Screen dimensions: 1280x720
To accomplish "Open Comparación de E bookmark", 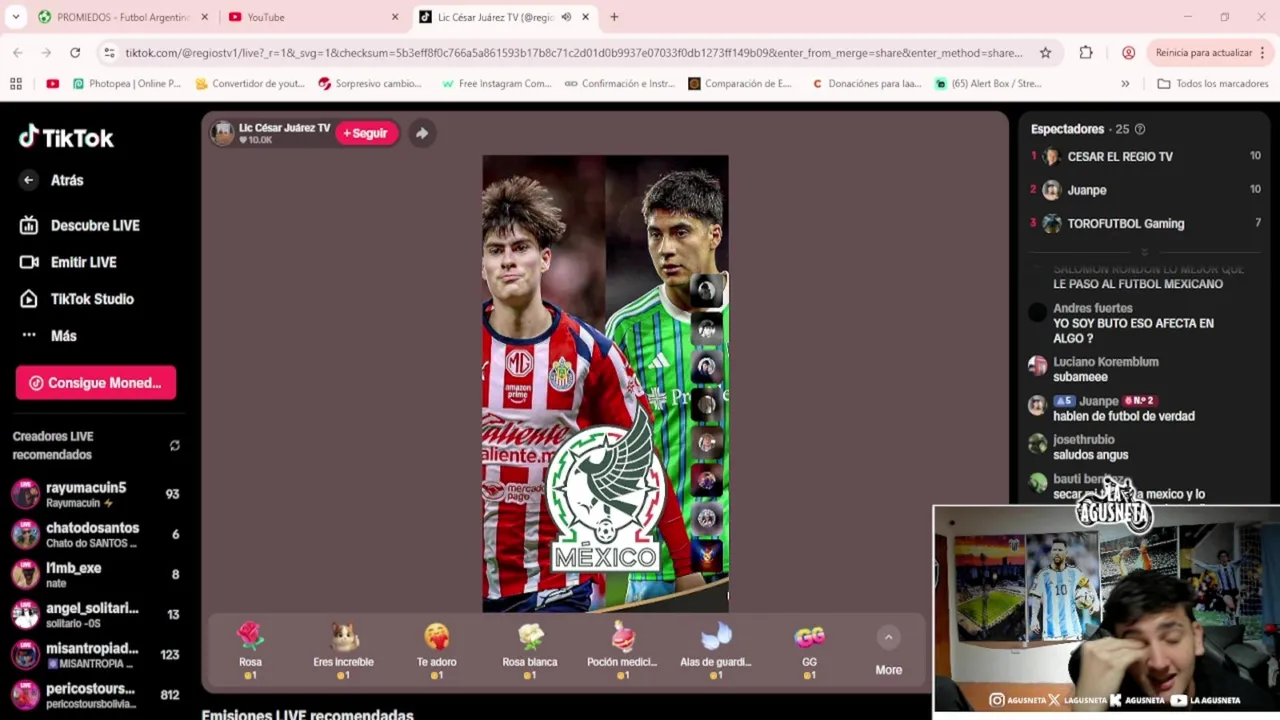I will pyautogui.click(x=740, y=84).
